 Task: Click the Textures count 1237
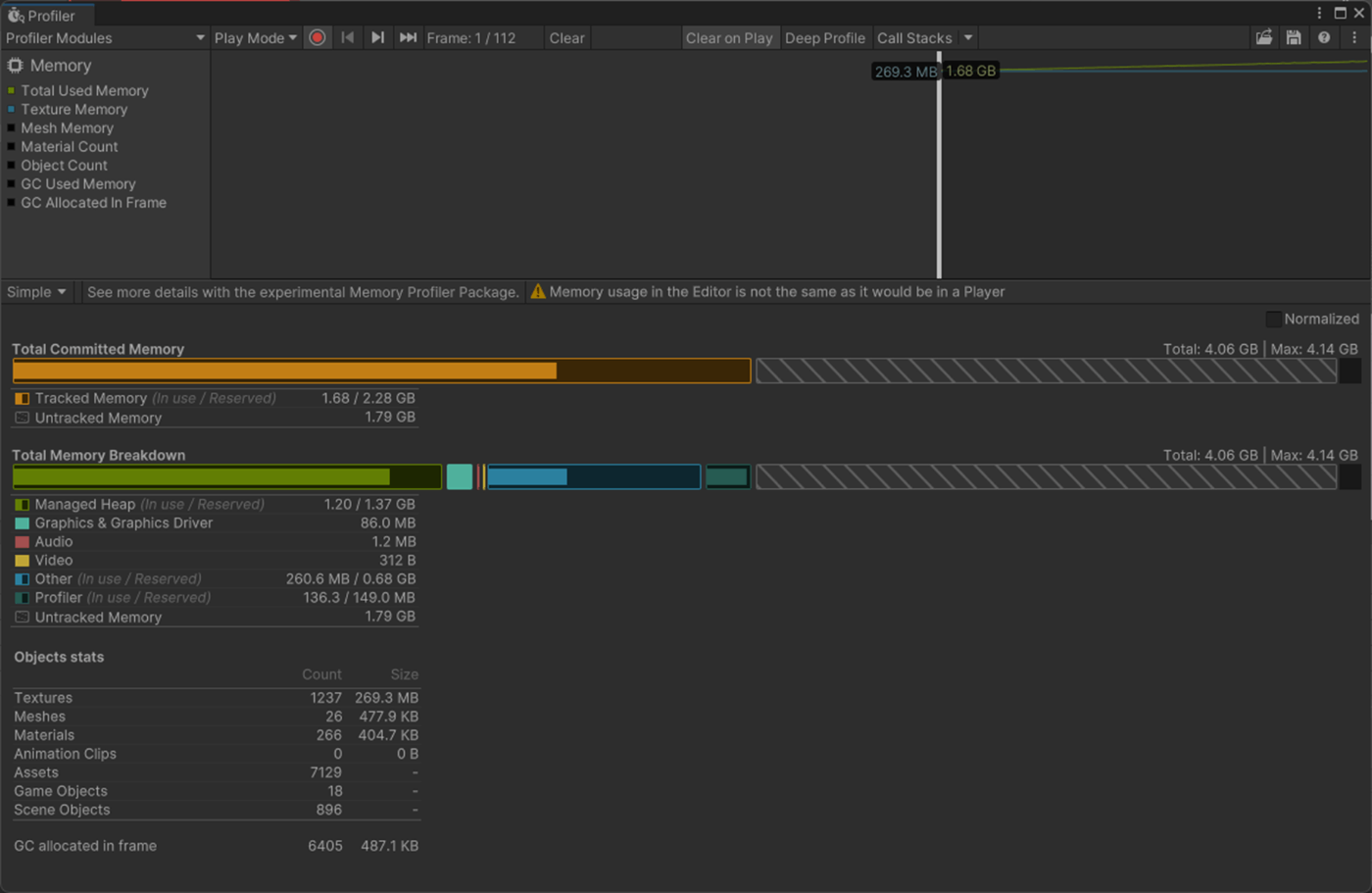tap(325, 697)
